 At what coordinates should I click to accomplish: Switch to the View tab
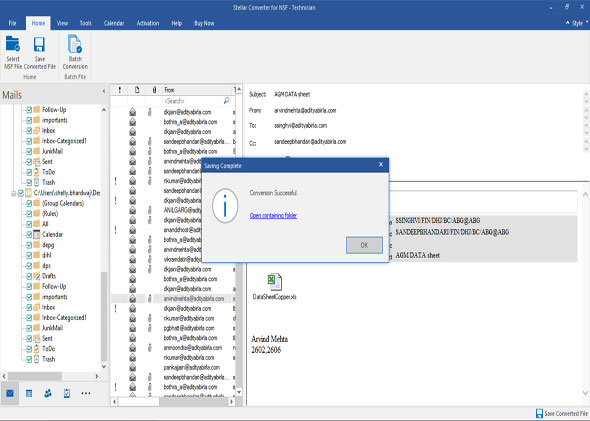62,23
